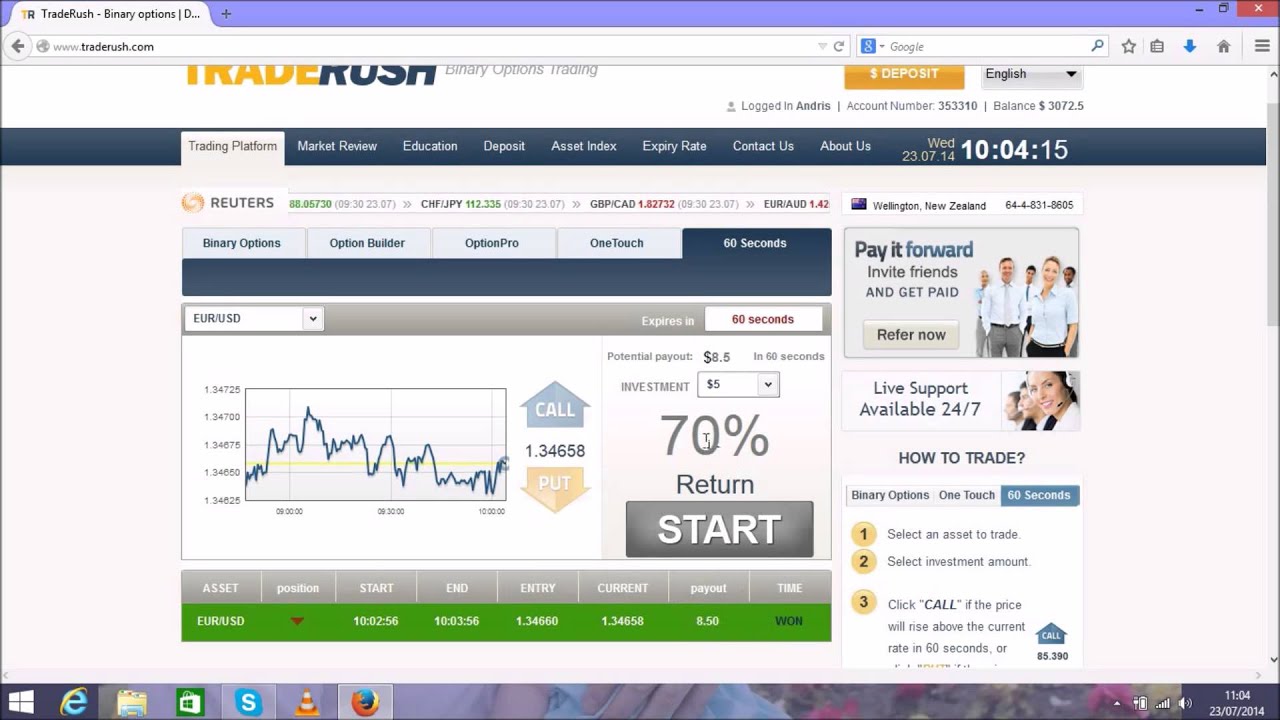Open the English language dropdown
Image resolution: width=1280 pixels, height=720 pixels.
(1030, 74)
